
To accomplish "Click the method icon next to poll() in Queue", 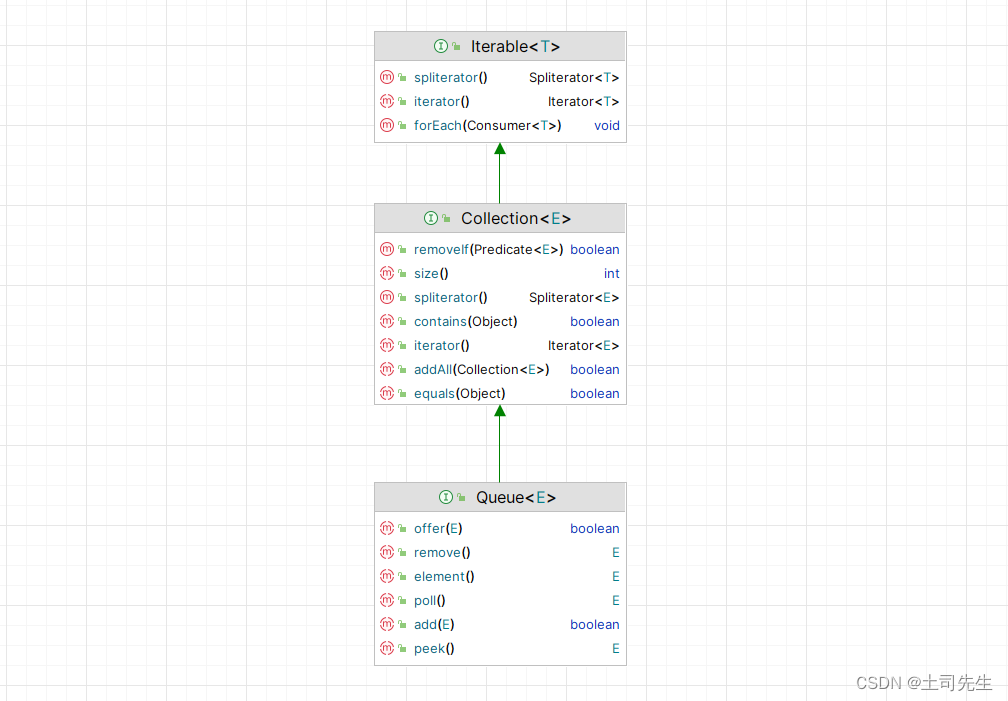I will pos(387,600).
